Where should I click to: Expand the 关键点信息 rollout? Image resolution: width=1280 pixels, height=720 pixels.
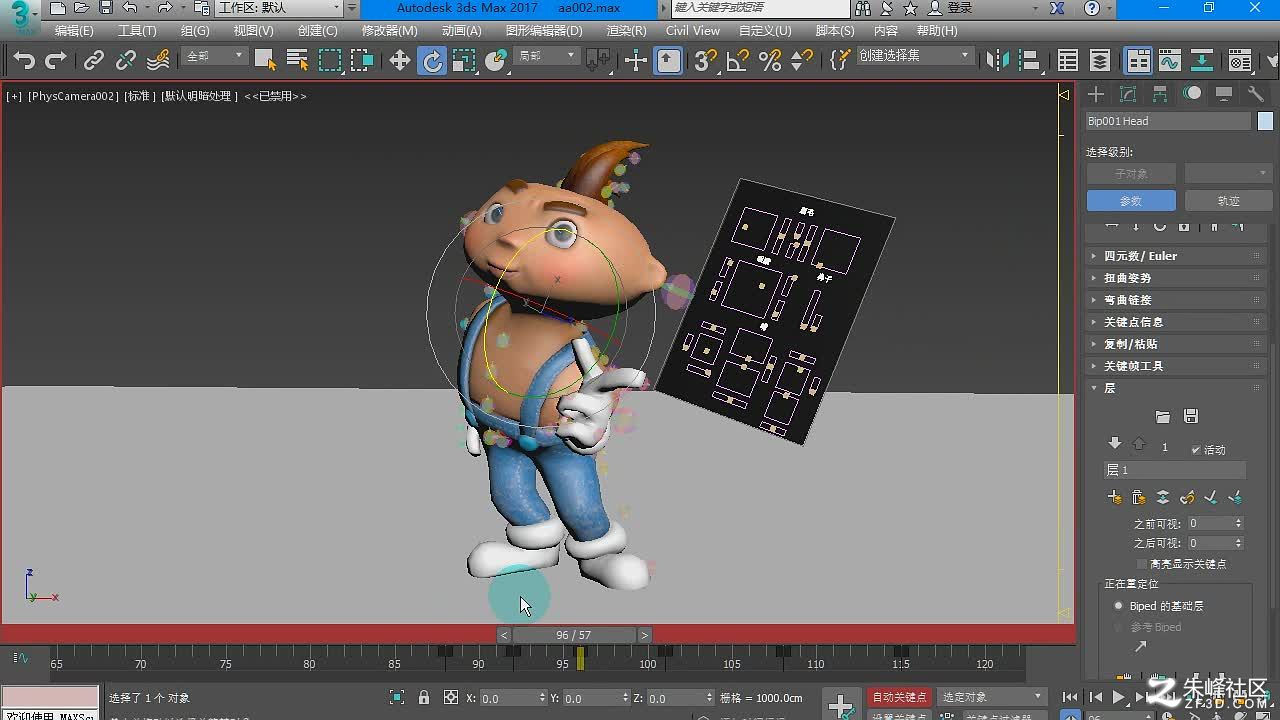[x=1176, y=322]
